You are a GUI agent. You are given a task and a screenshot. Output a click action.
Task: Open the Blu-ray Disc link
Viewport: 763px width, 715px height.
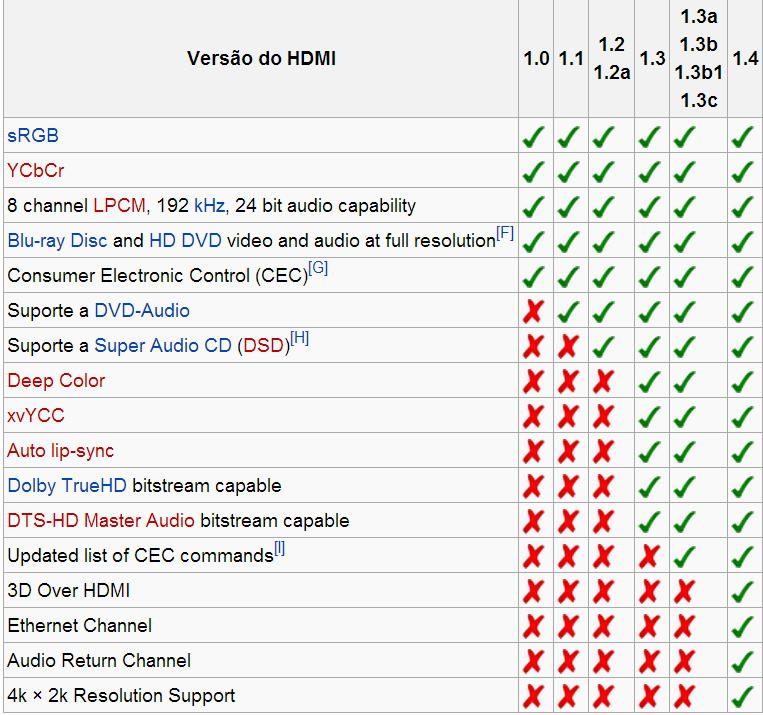pyautogui.click(x=57, y=241)
